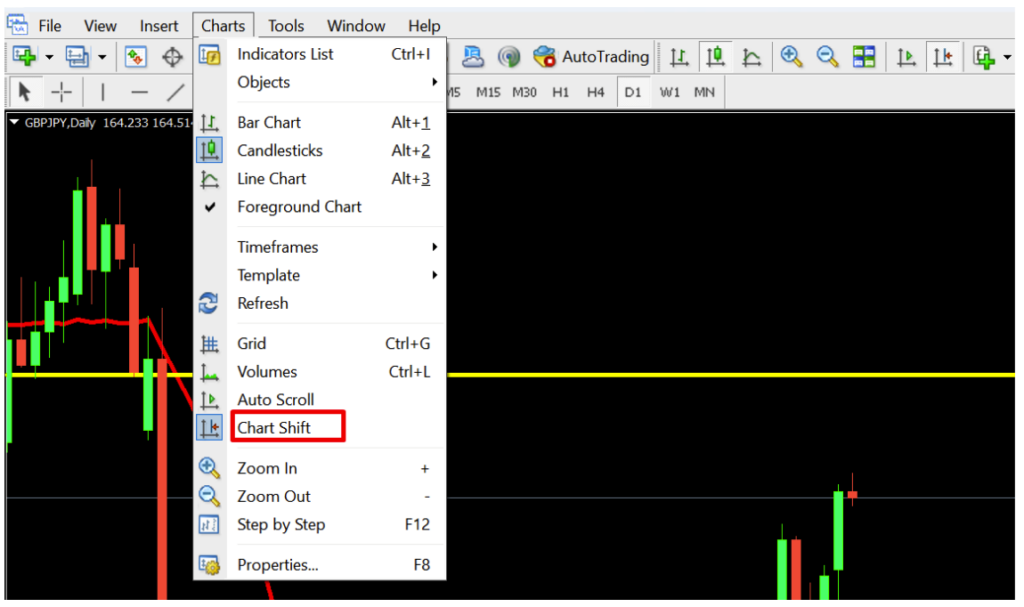1024x607 pixels.
Task: Toggle Volumes in Charts menu
Action: 320,372
